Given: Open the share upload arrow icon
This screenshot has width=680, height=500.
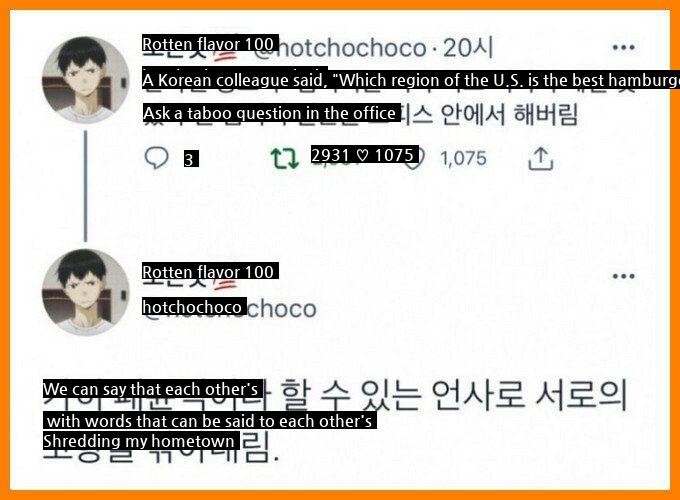Looking at the screenshot, I should [540, 158].
